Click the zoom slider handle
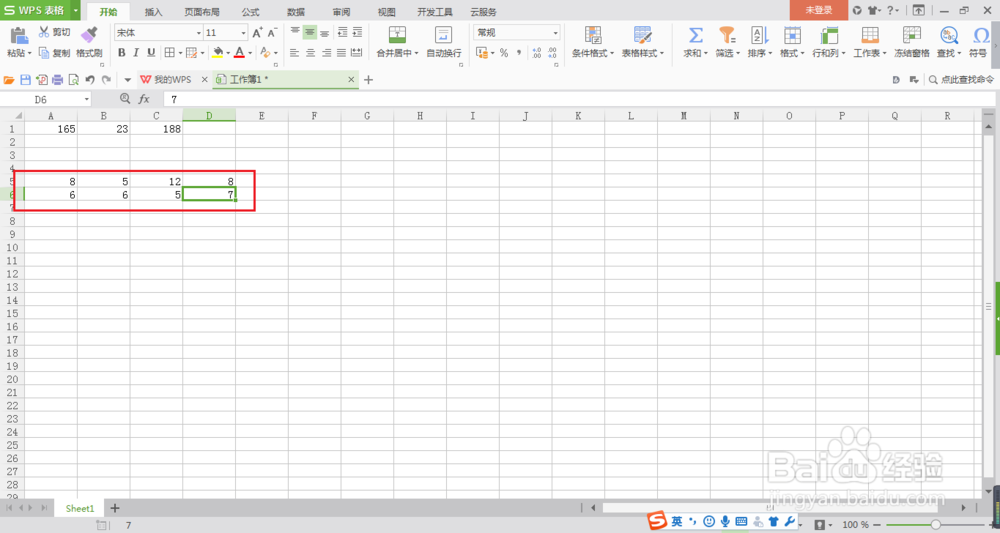Image resolution: width=1000 pixels, height=533 pixels. tap(935, 525)
